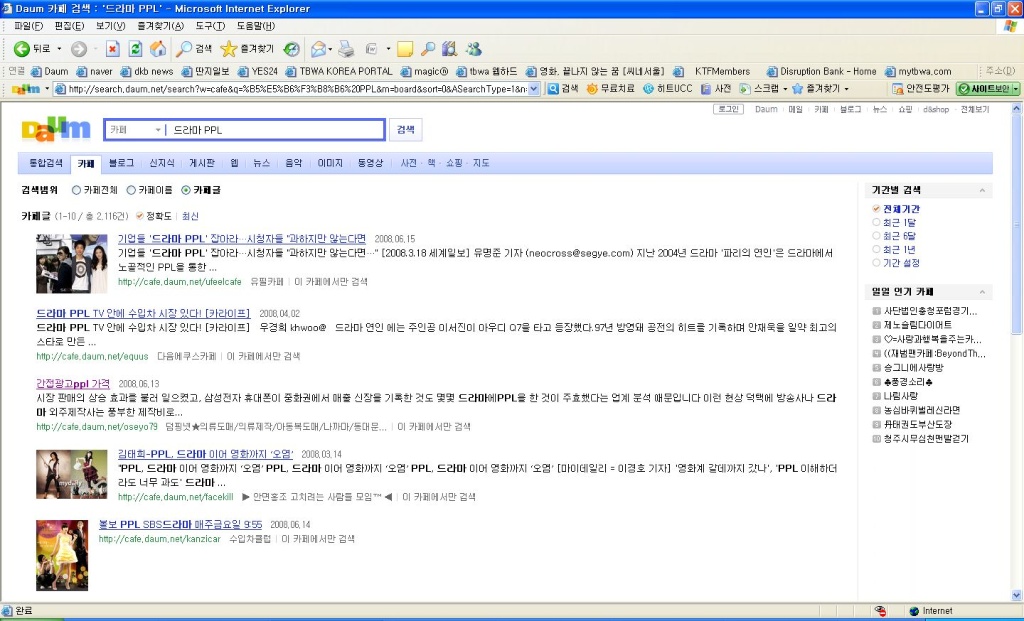
Task: Sort results by 최신 link
Action: (x=190, y=216)
